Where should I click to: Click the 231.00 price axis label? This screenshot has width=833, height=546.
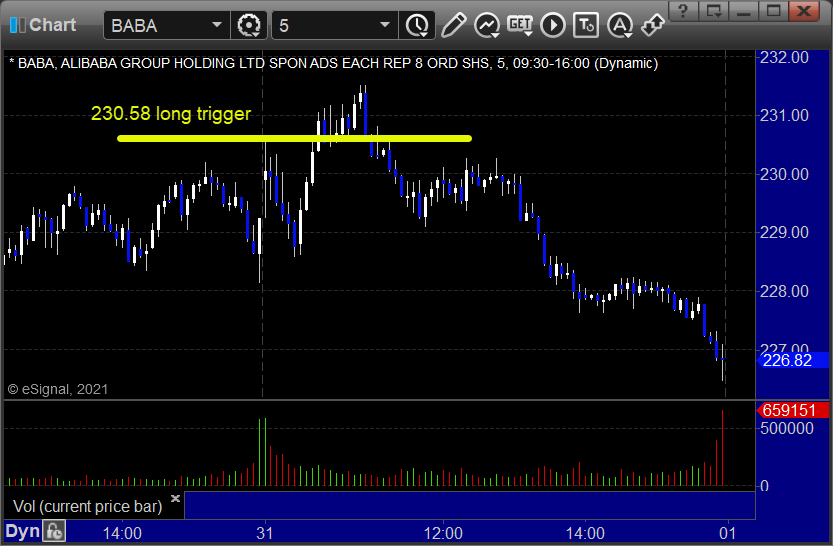784,115
